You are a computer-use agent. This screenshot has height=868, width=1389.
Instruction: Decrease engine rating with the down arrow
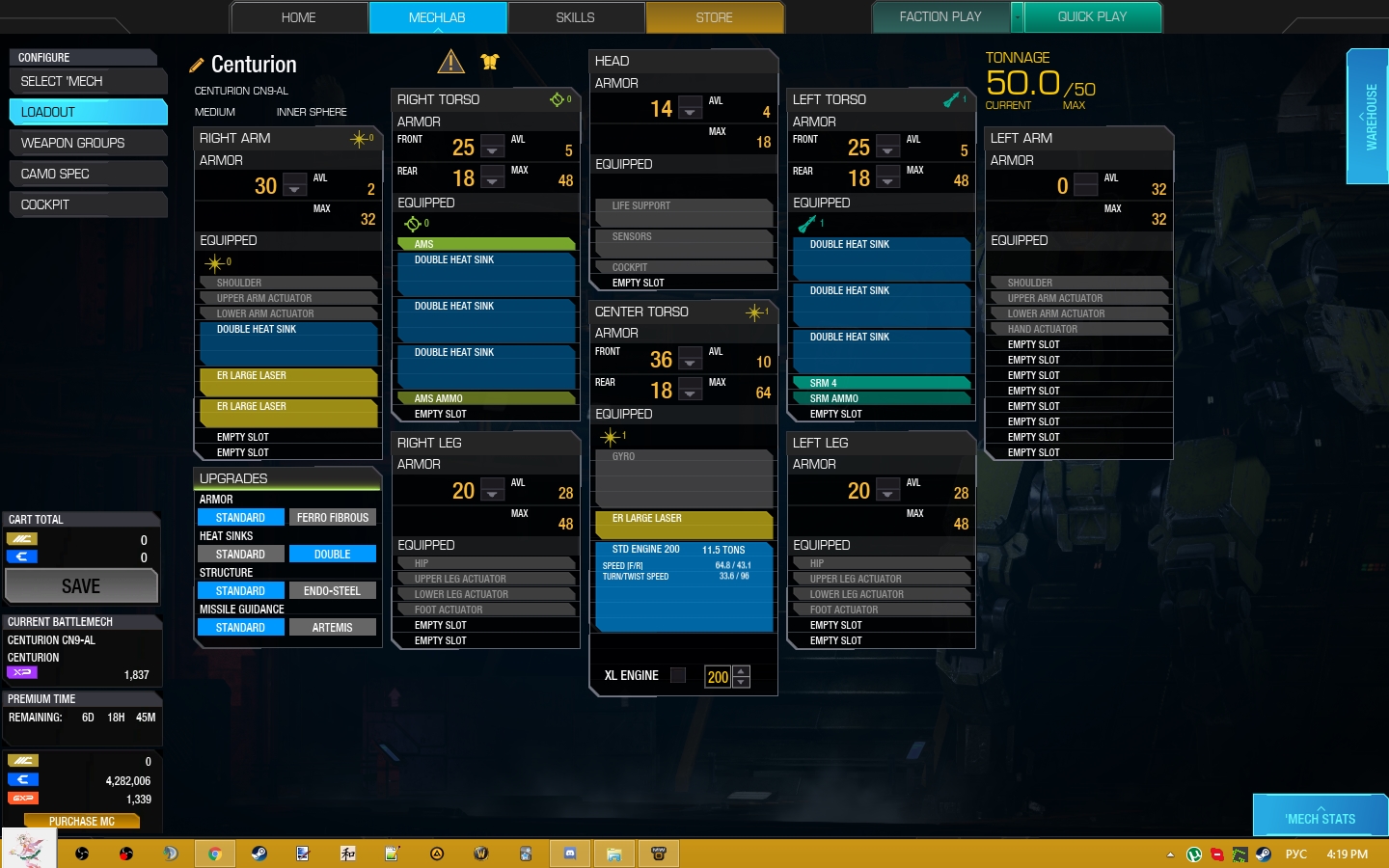coord(741,682)
